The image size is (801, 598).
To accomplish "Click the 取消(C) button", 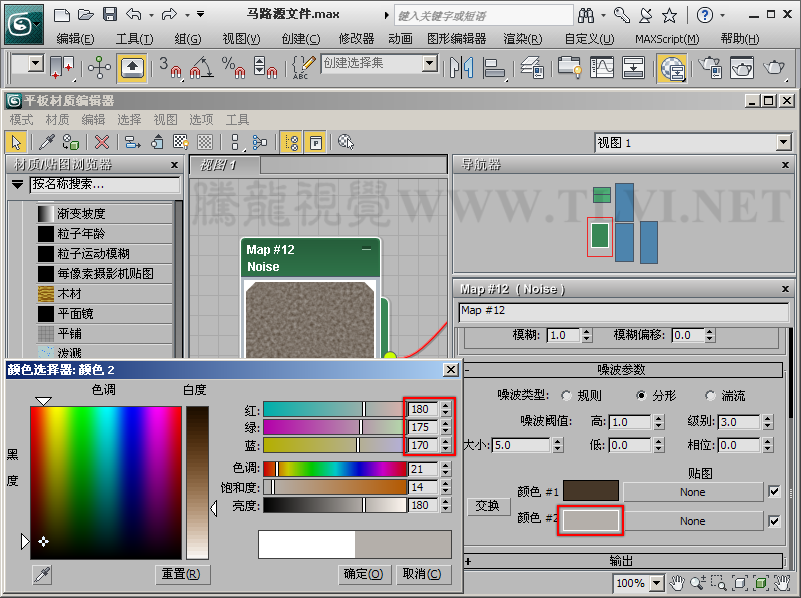I will (422, 574).
